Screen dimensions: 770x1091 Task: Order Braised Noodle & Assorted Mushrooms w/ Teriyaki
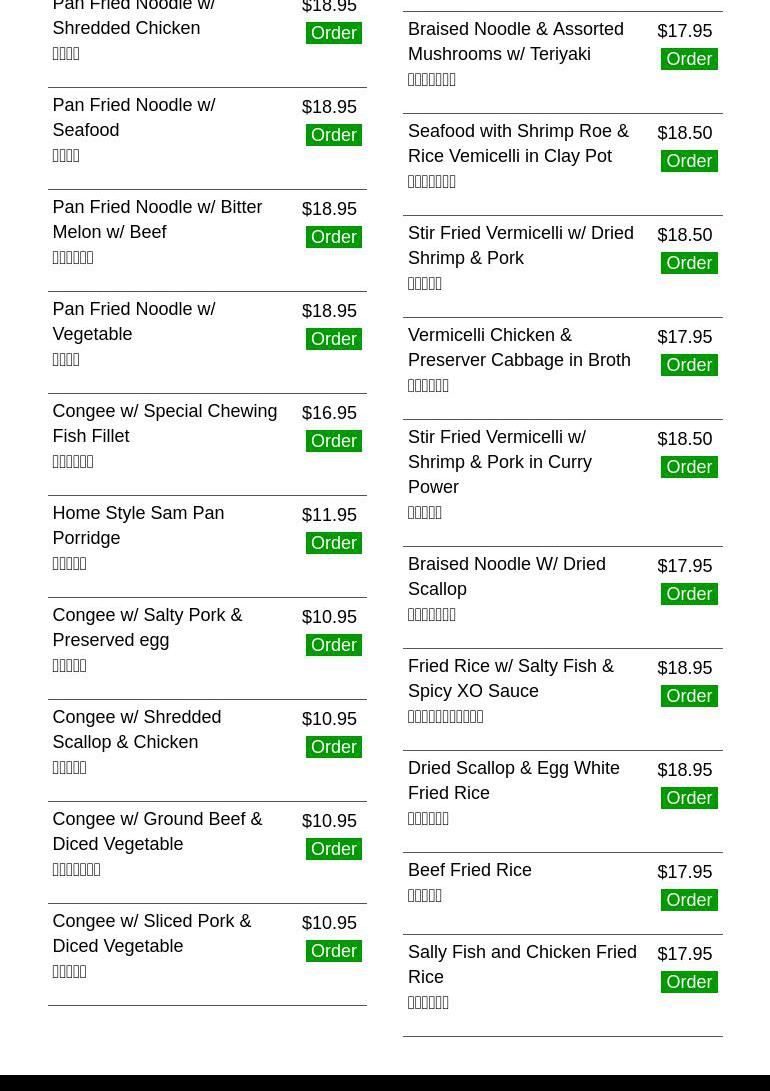(x=689, y=59)
